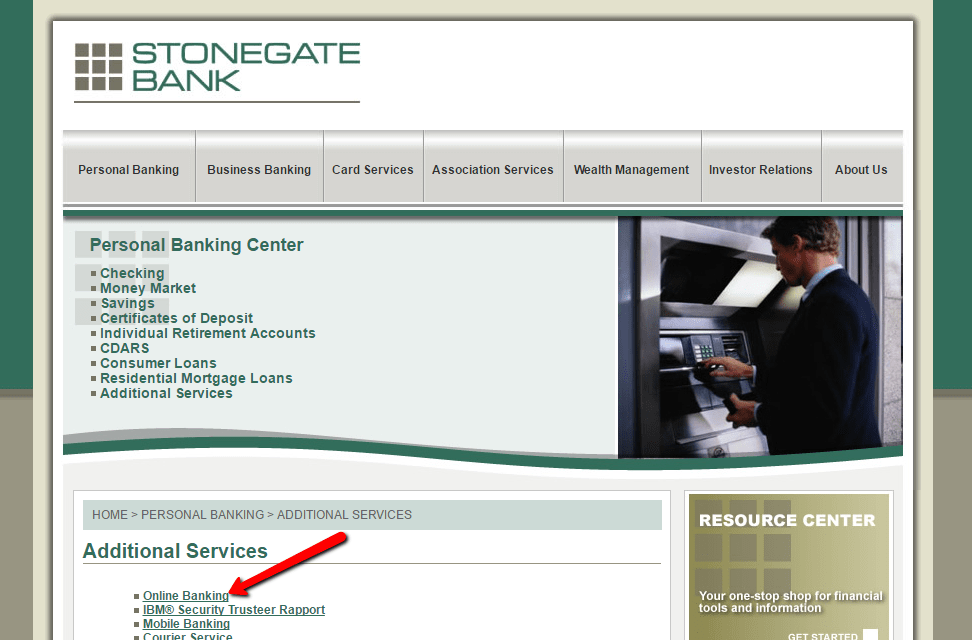
Task: Switch to the Card Services section
Action: point(373,169)
